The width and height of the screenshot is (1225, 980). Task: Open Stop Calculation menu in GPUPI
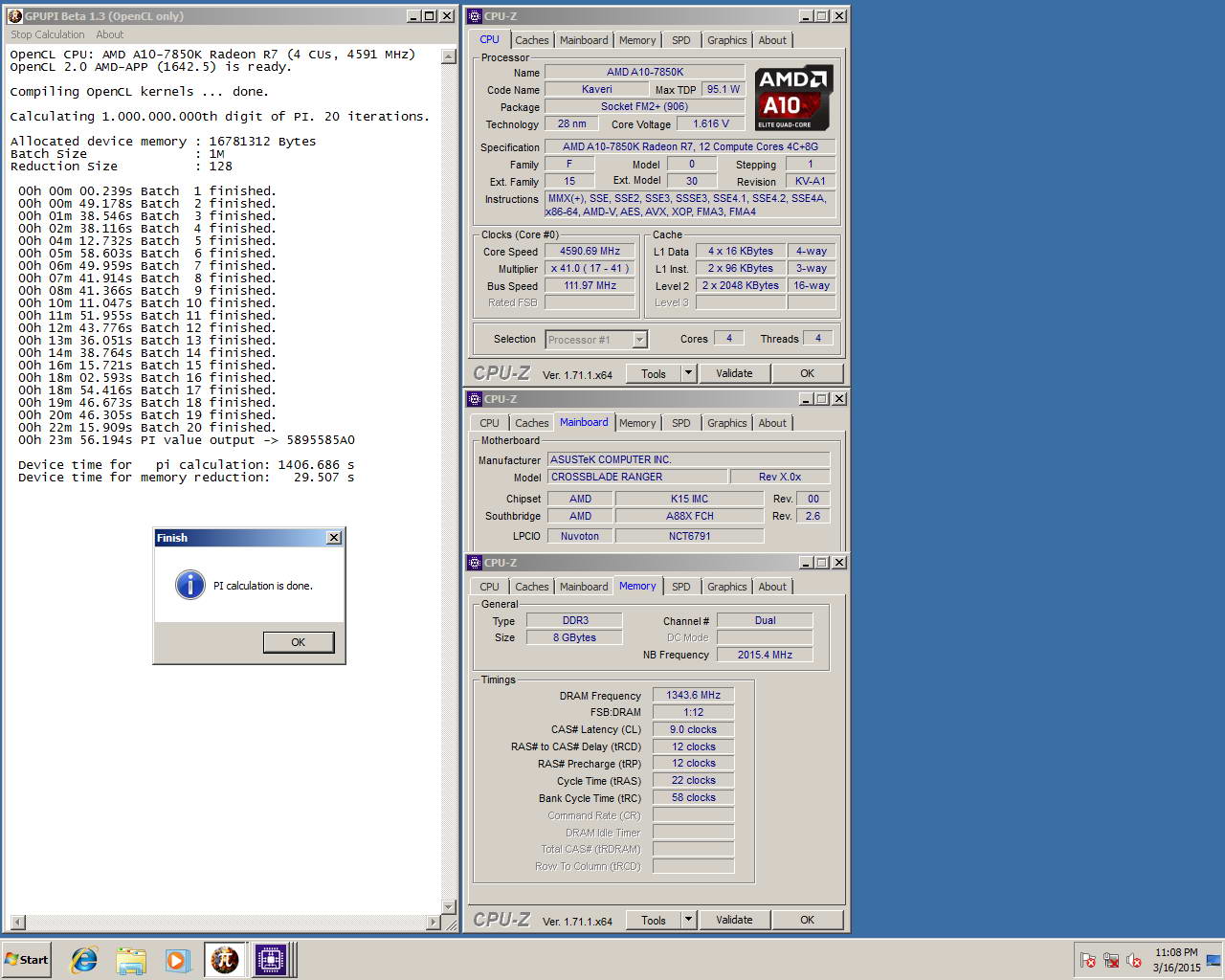48,34
